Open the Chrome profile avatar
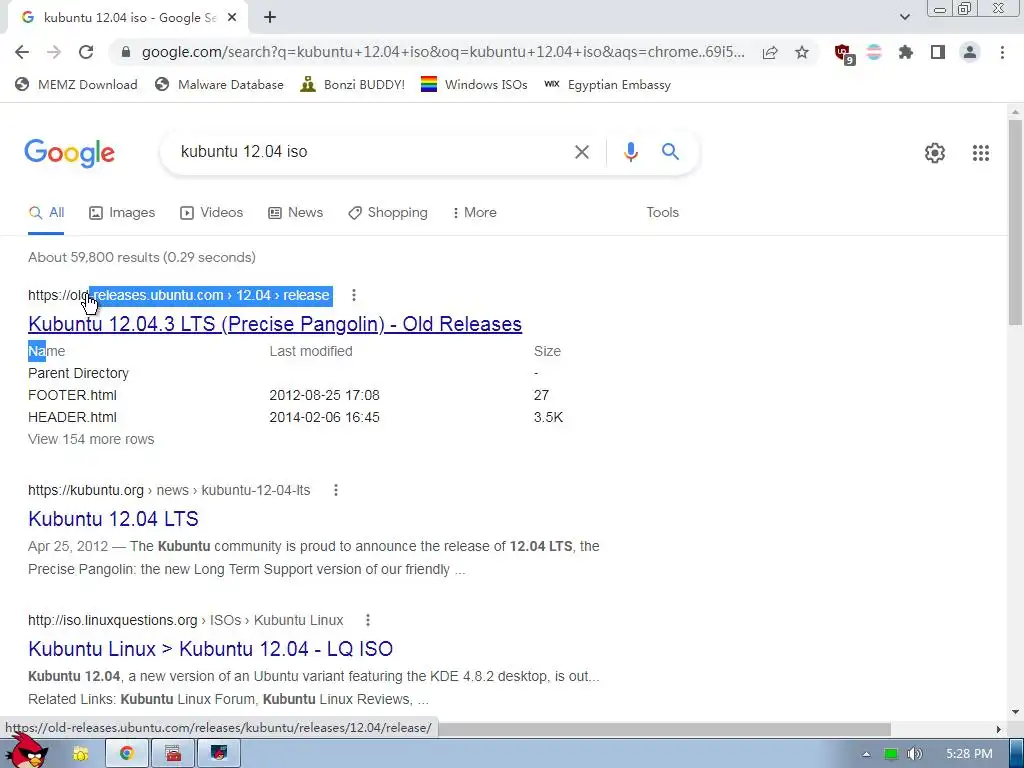 (970, 52)
